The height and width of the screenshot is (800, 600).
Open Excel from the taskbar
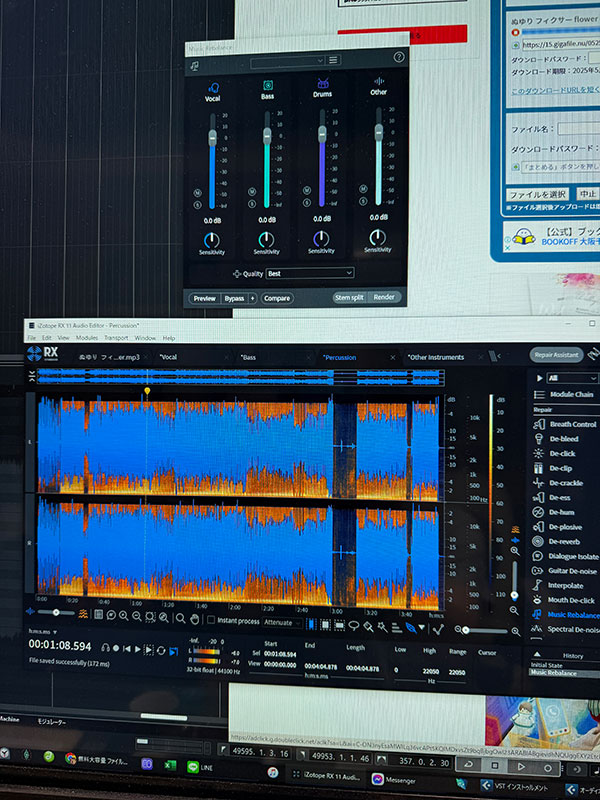point(170,765)
